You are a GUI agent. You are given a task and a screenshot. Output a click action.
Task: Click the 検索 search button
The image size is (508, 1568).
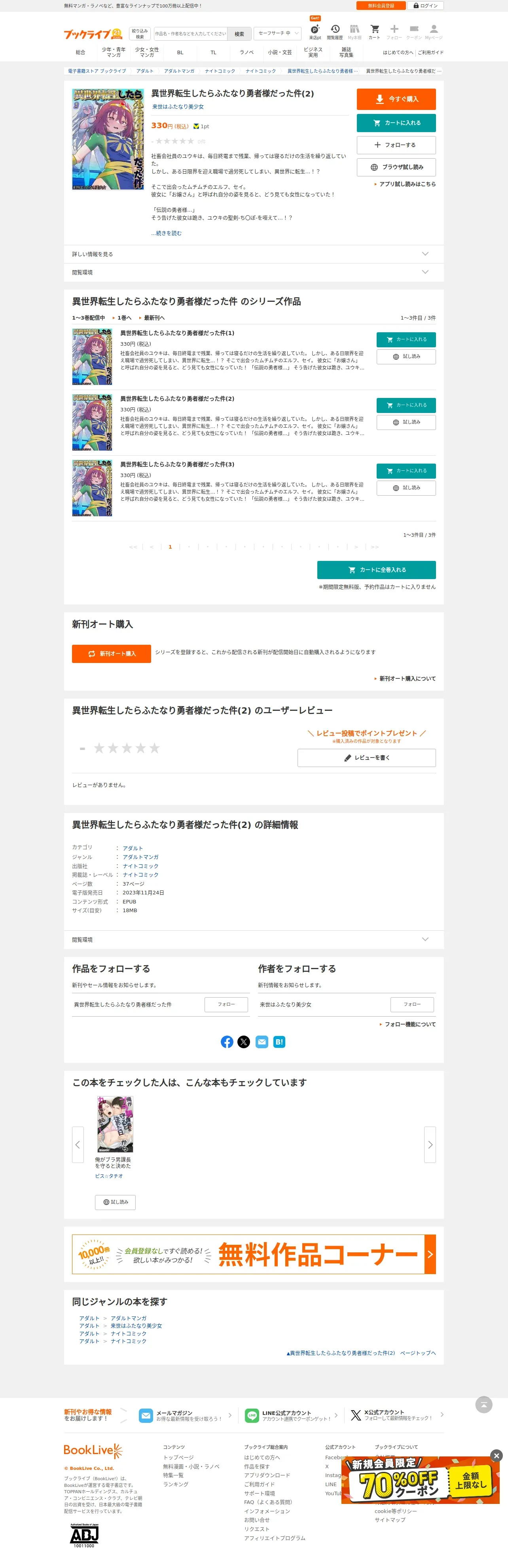(x=239, y=34)
